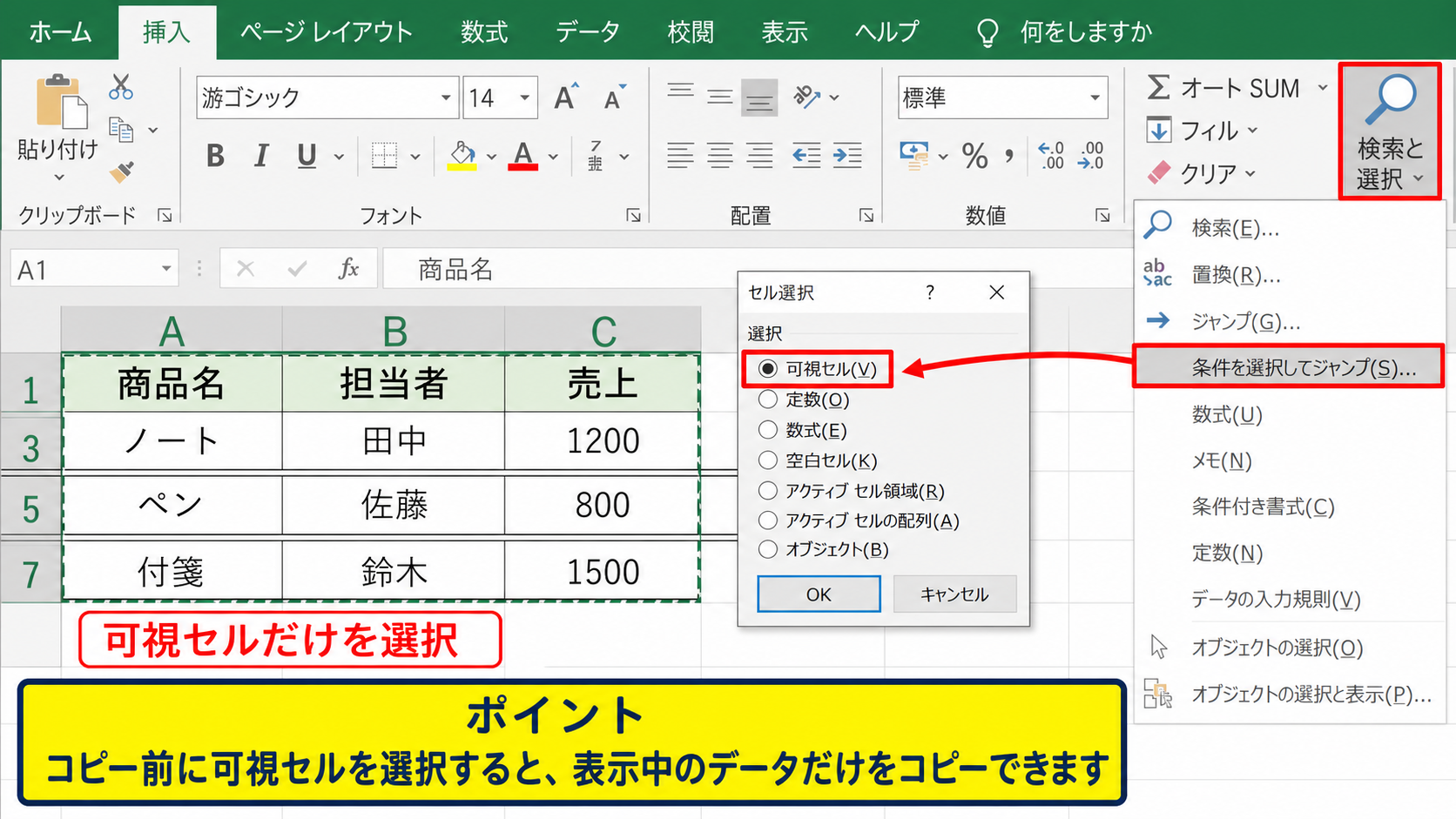The width and height of the screenshot is (1456, 819).
Task: Select cell containing 佐藤
Action: (394, 505)
